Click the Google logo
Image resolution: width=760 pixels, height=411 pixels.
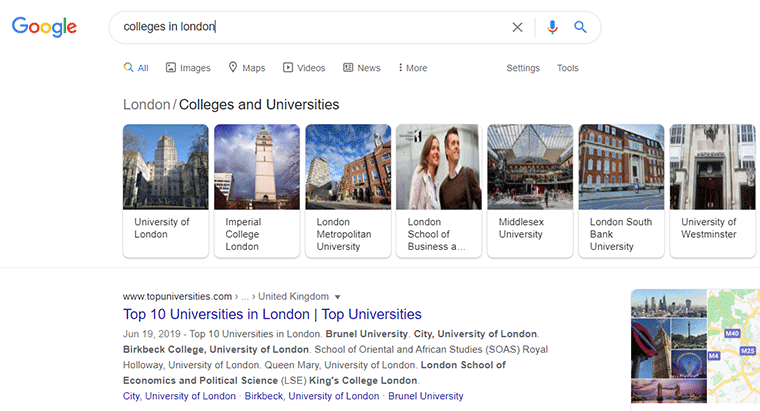(44, 27)
